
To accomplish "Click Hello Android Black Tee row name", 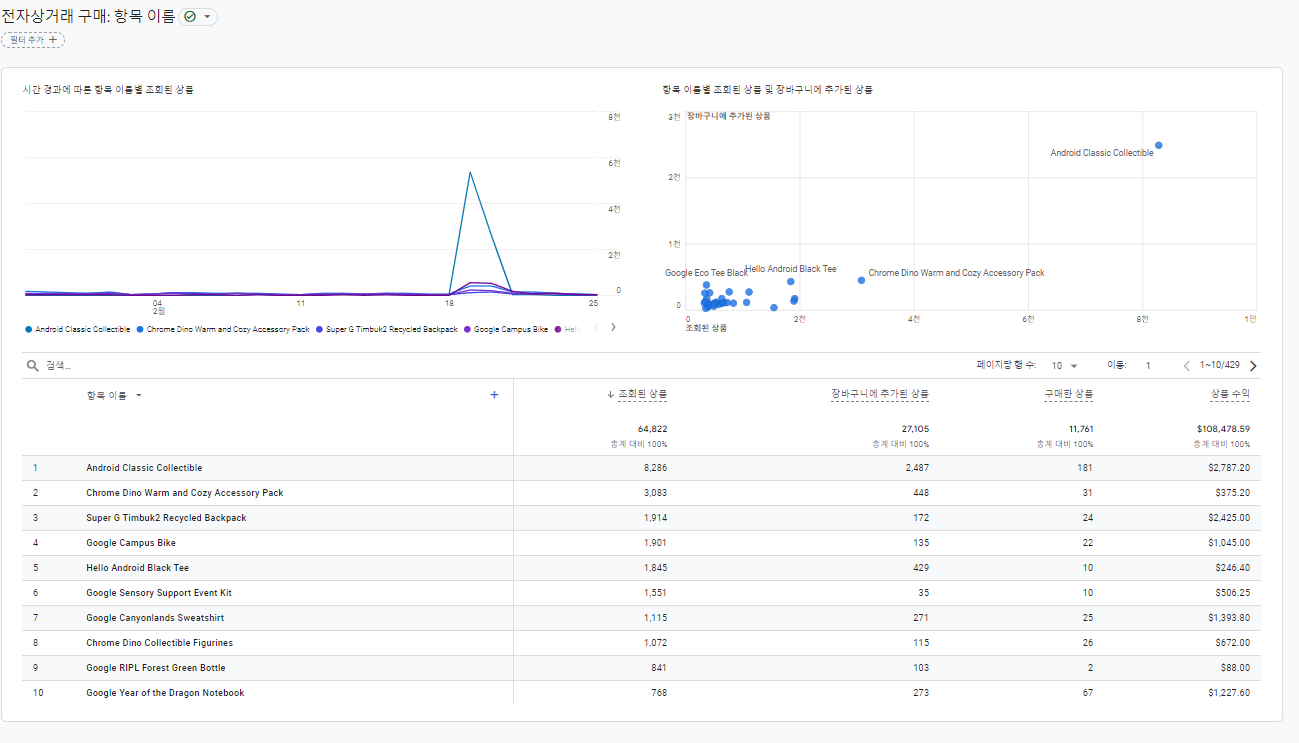I will tap(137, 568).
